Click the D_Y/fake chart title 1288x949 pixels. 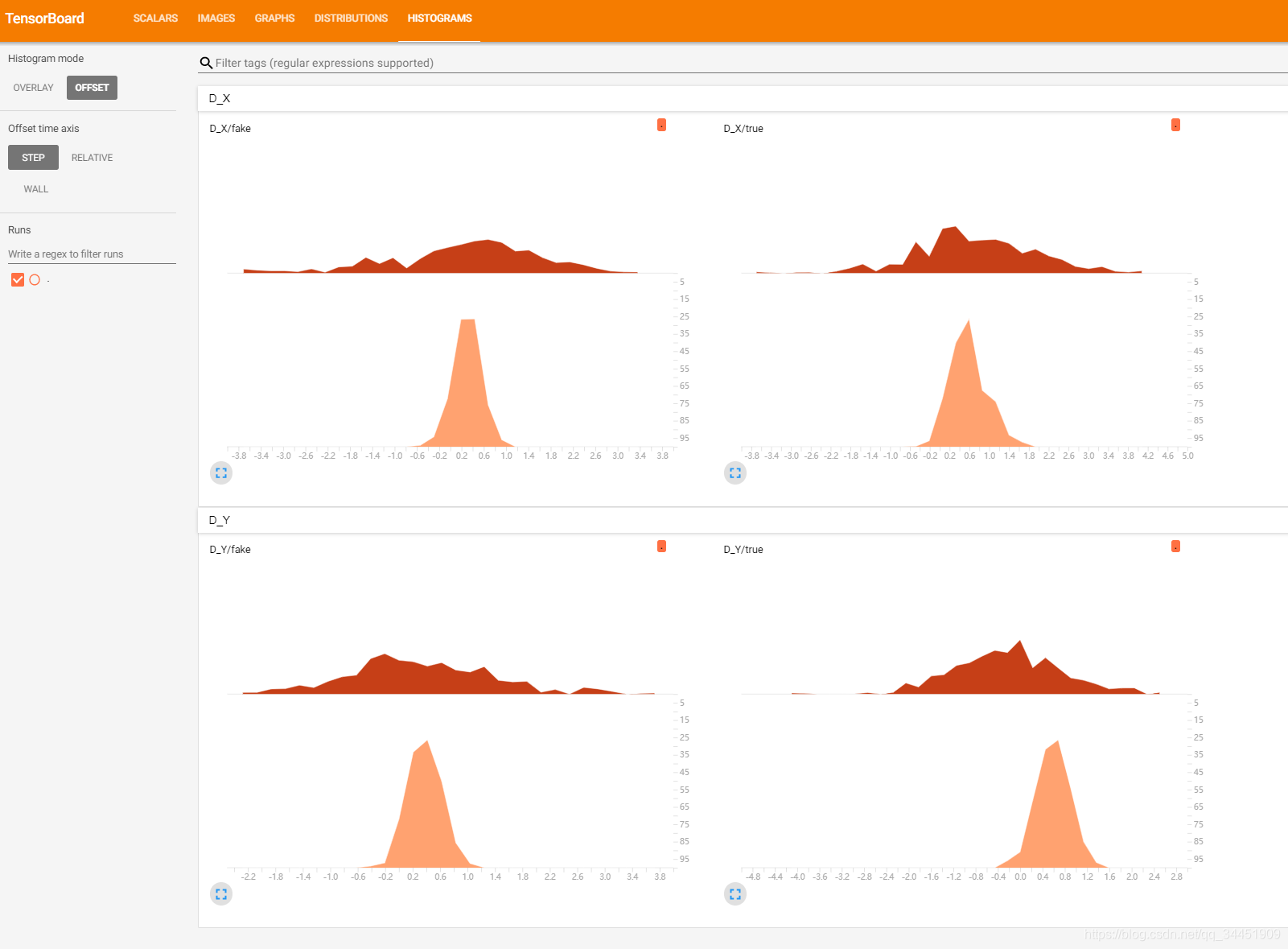(x=230, y=550)
